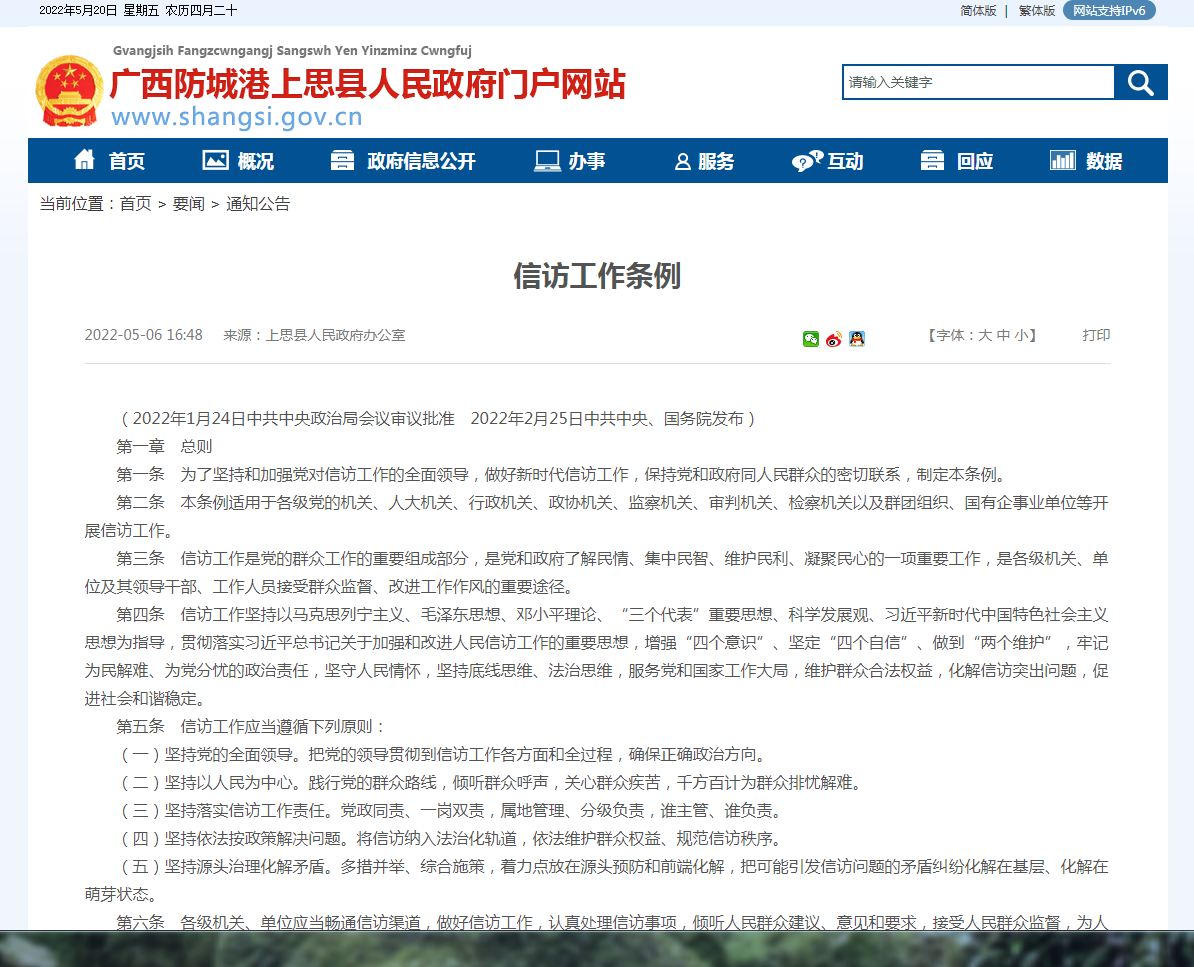Share article via WeChat icon
Image resolution: width=1194 pixels, height=967 pixels.
(x=811, y=339)
